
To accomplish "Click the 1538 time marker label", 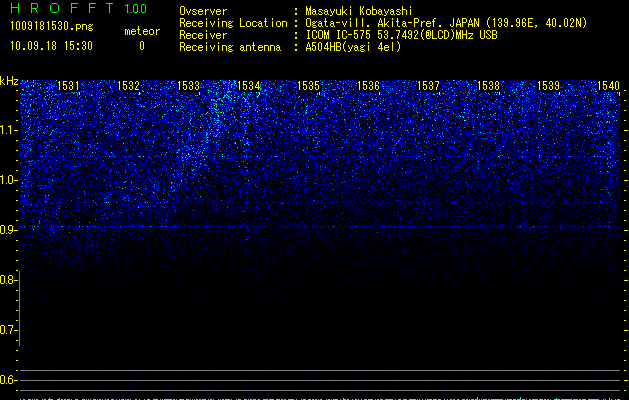I will 488,86.
